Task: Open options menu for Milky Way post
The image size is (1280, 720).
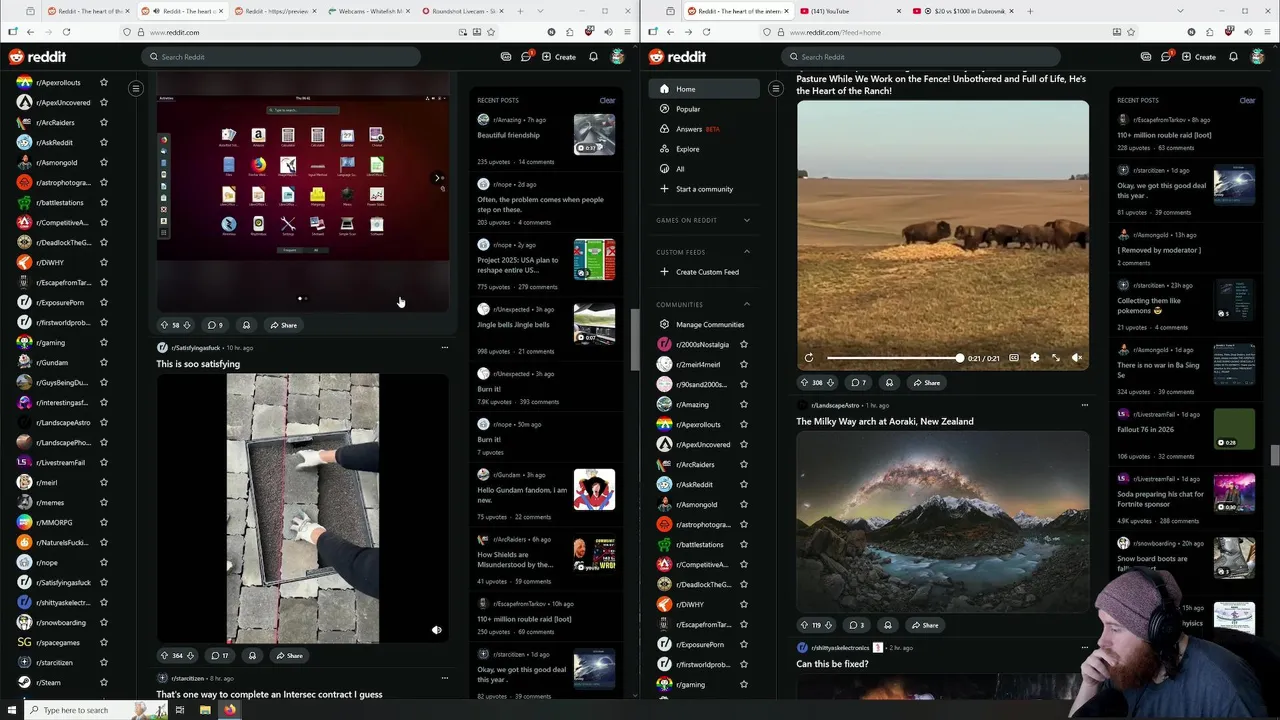Action: coord(1084,405)
